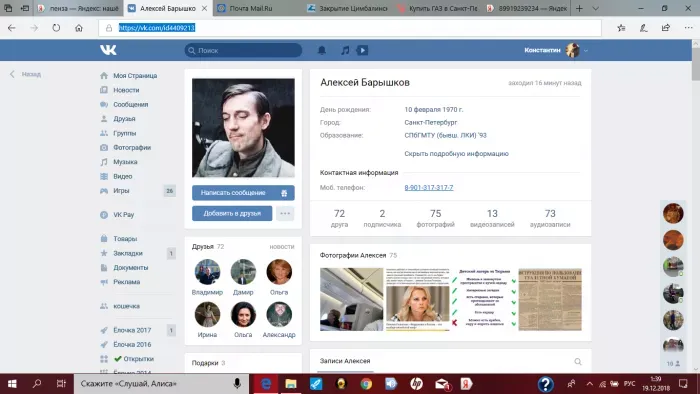Close the Алексей Барышко tab
This screenshot has height=394, width=700.
[204, 8]
